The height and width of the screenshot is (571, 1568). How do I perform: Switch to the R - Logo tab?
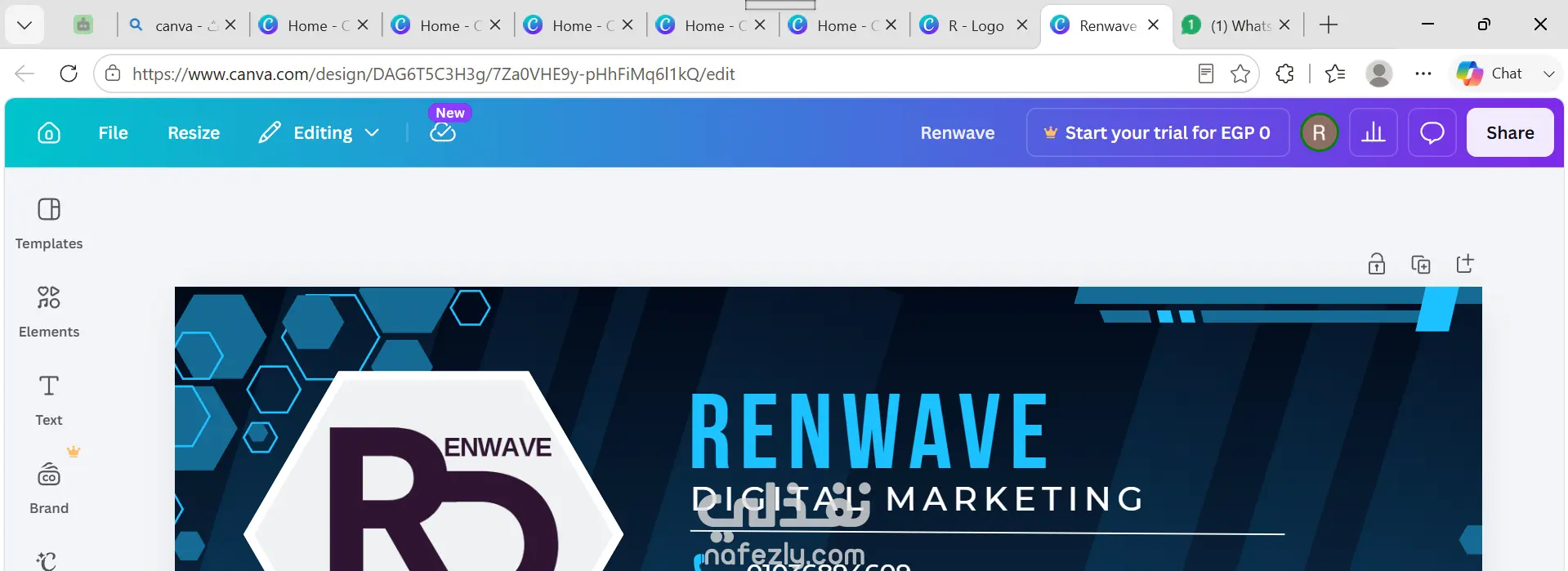coord(975,25)
